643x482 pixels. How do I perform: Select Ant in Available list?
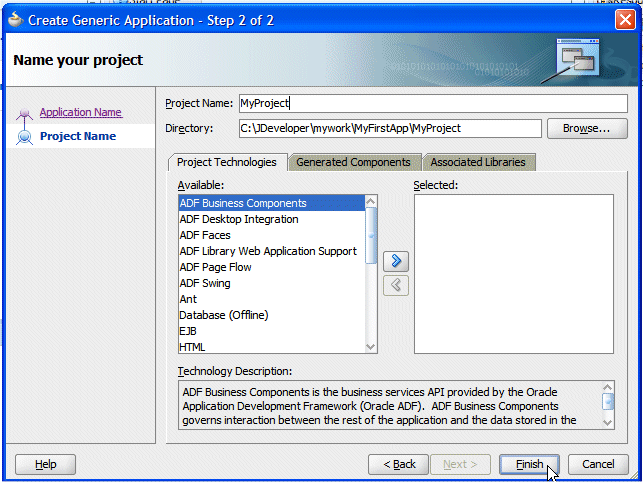click(271, 299)
